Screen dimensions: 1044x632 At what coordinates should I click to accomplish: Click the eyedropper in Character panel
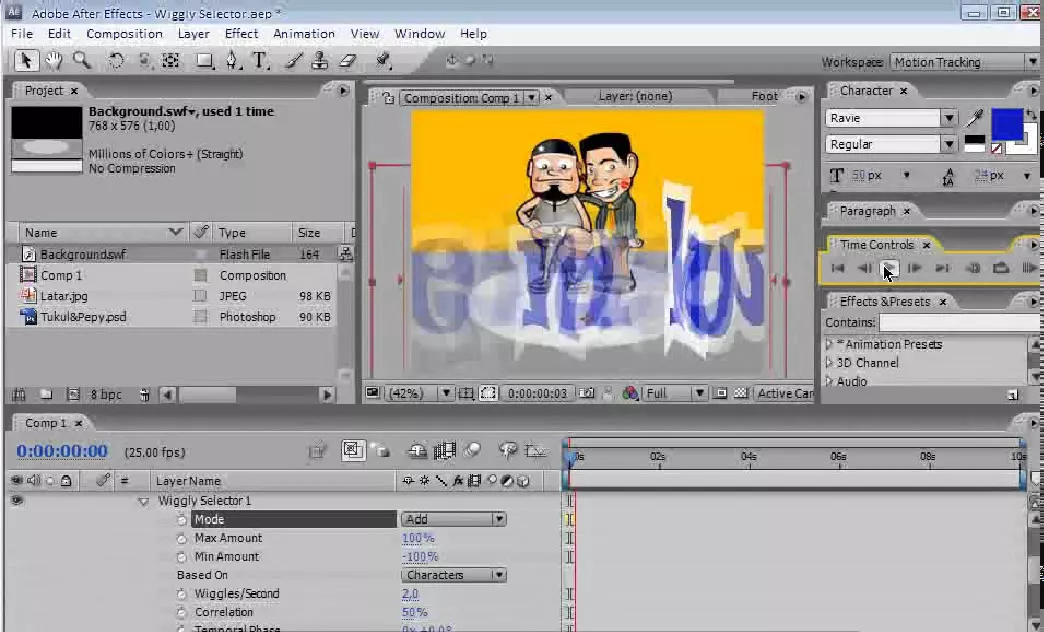[975, 119]
